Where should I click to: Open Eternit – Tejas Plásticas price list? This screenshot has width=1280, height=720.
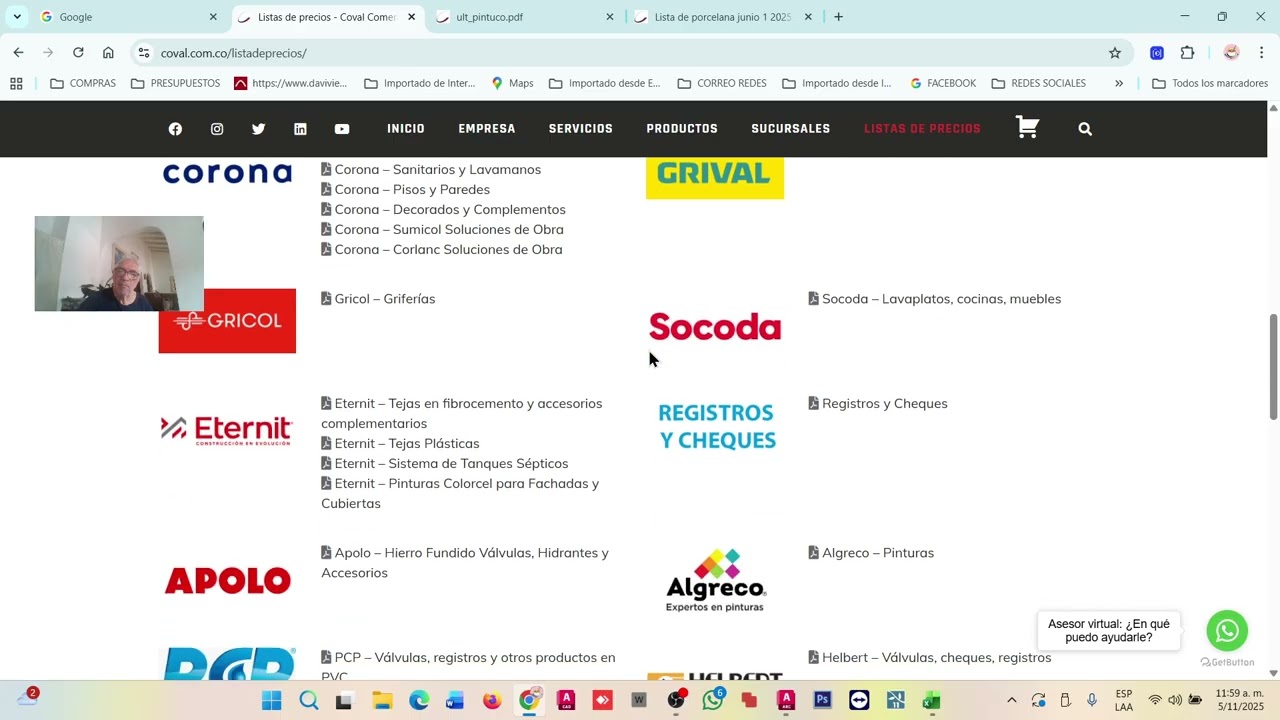pyautogui.click(x=400, y=444)
